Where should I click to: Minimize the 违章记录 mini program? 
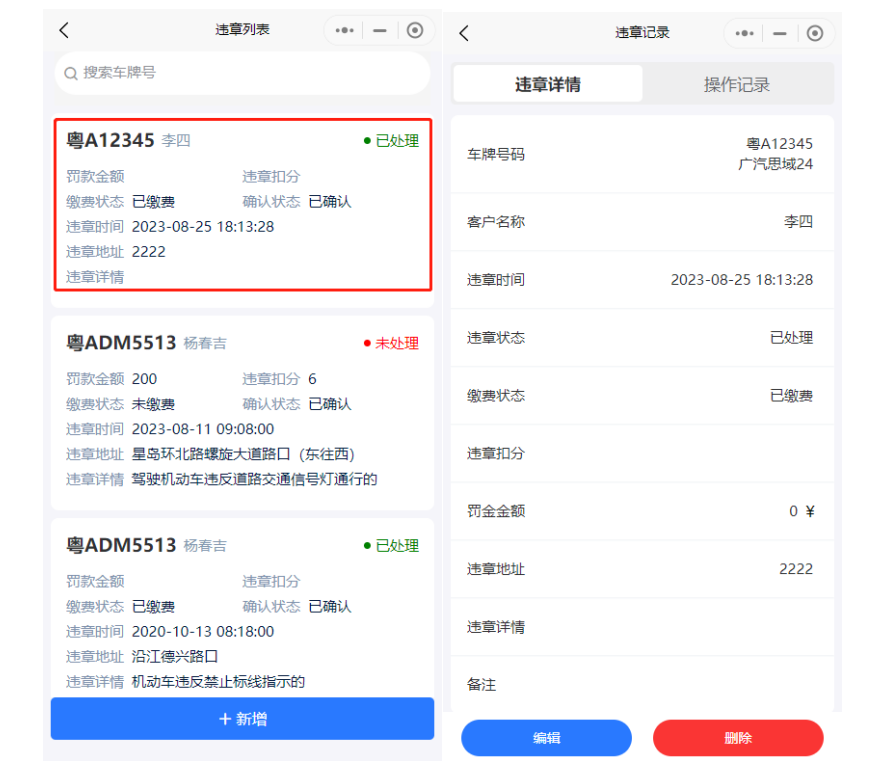point(780,33)
